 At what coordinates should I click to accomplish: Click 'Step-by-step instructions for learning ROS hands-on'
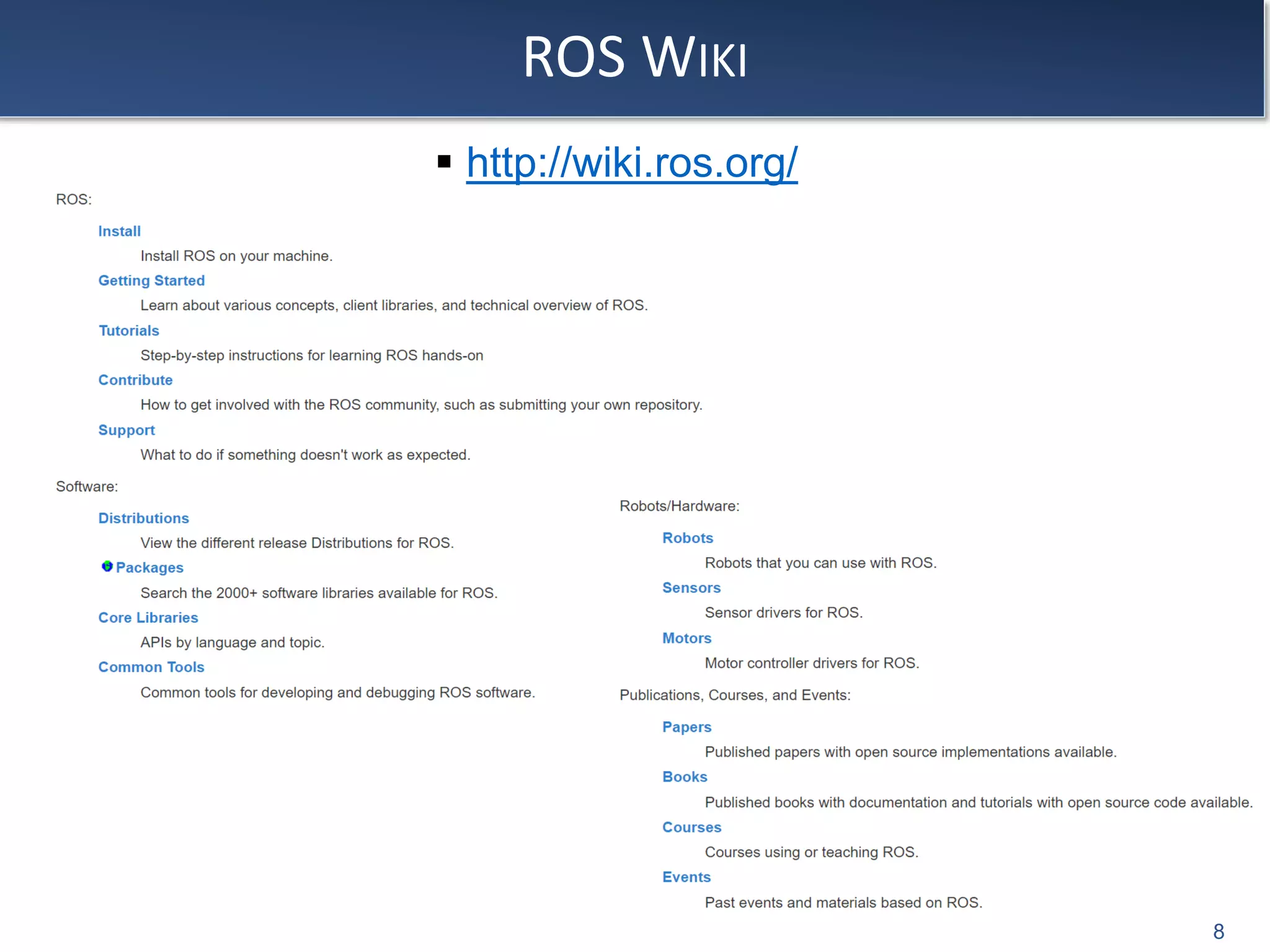click(312, 356)
